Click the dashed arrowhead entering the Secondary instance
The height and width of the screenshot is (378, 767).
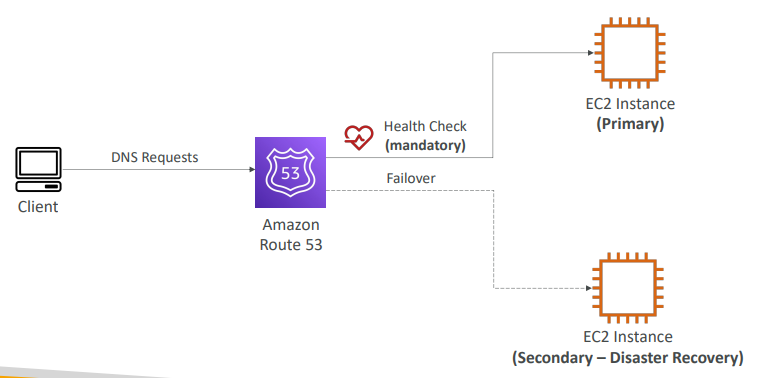[x=589, y=289]
